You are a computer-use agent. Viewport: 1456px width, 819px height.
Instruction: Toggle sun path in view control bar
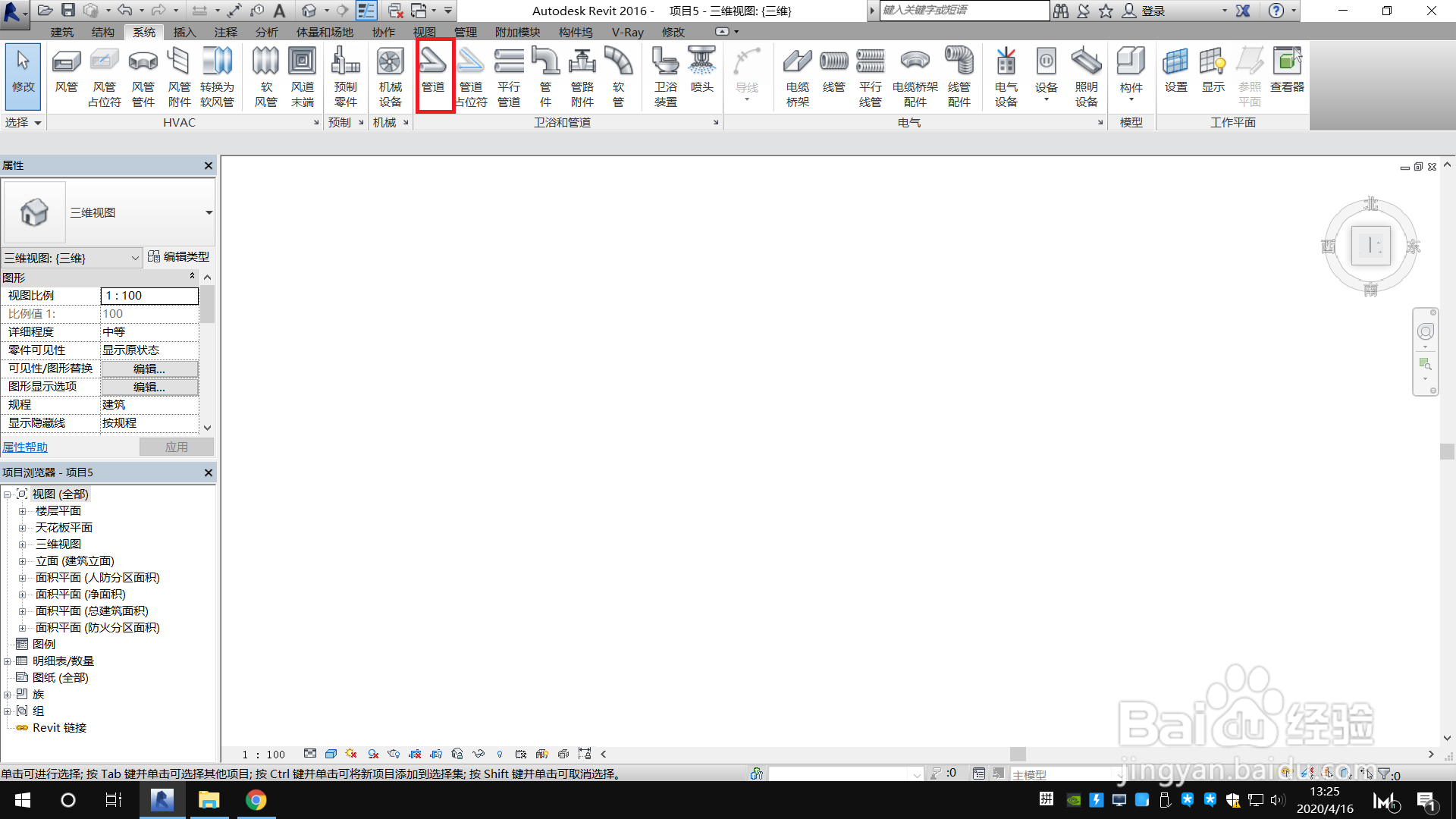(351, 754)
